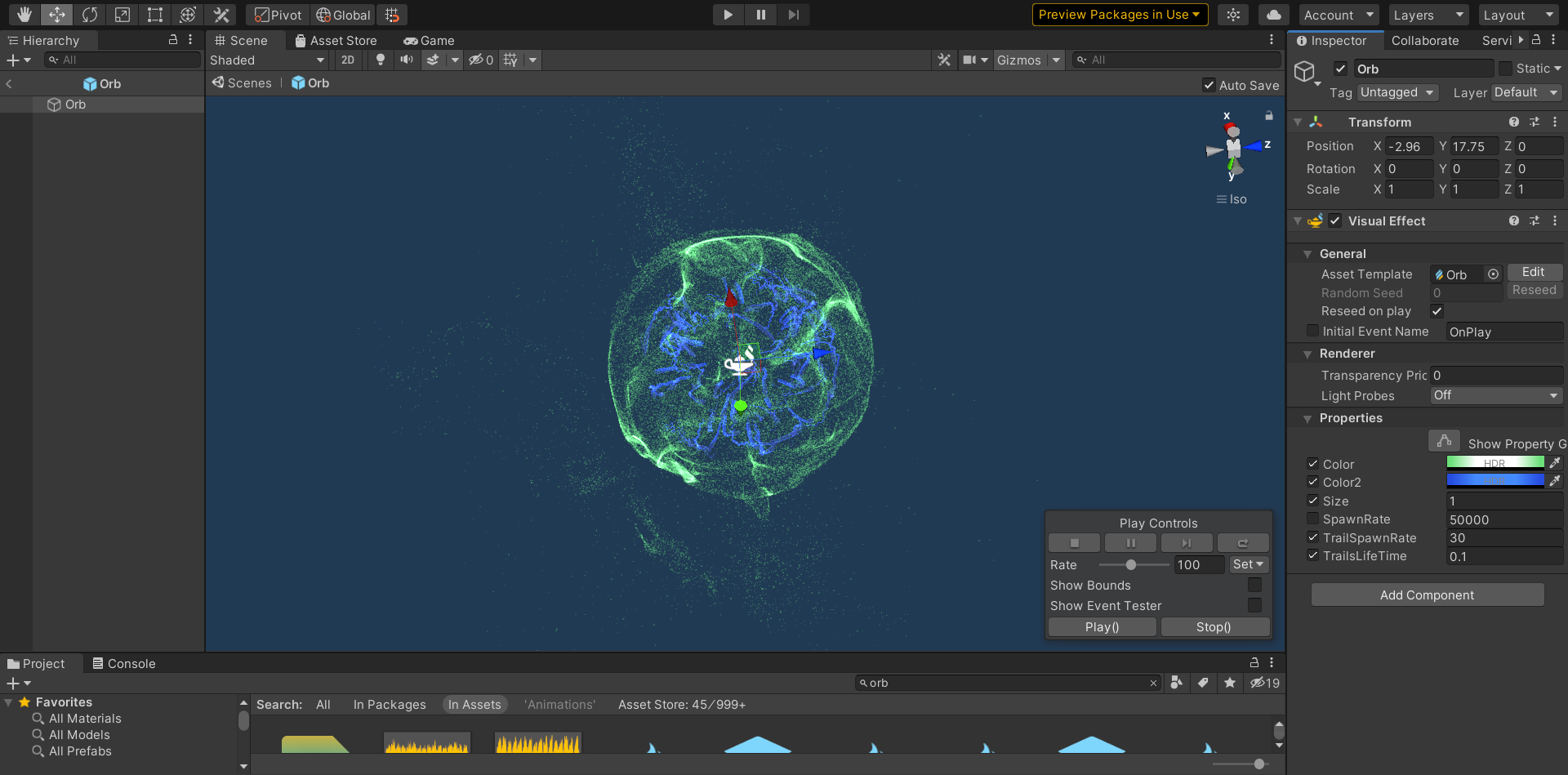
Task: Enable the SpawnRate property checkbox
Action: (x=1312, y=519)
